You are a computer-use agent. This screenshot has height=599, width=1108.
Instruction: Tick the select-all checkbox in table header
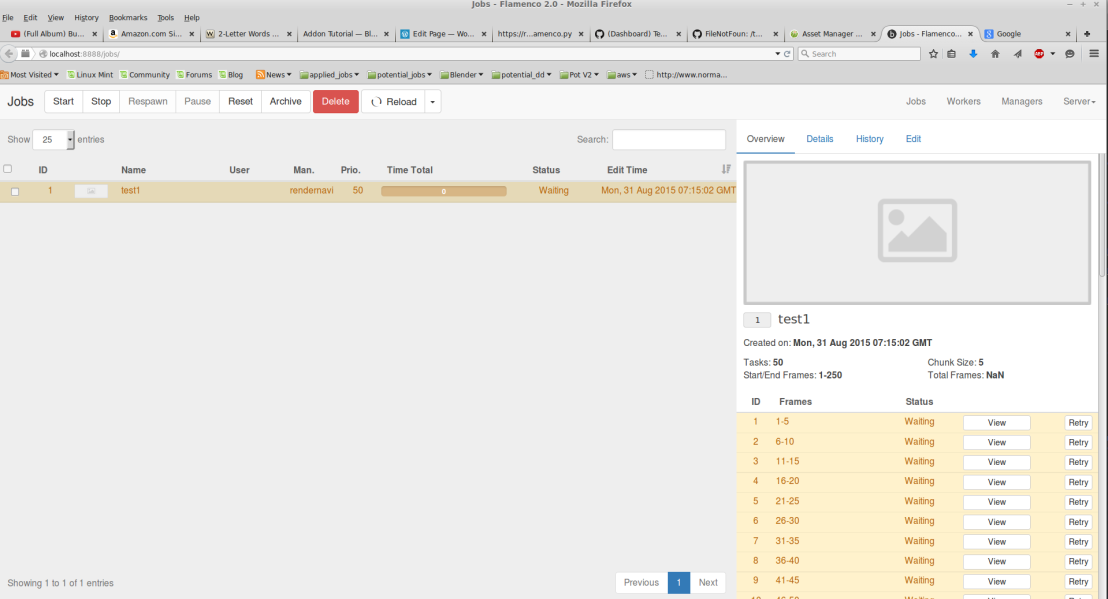8,169
